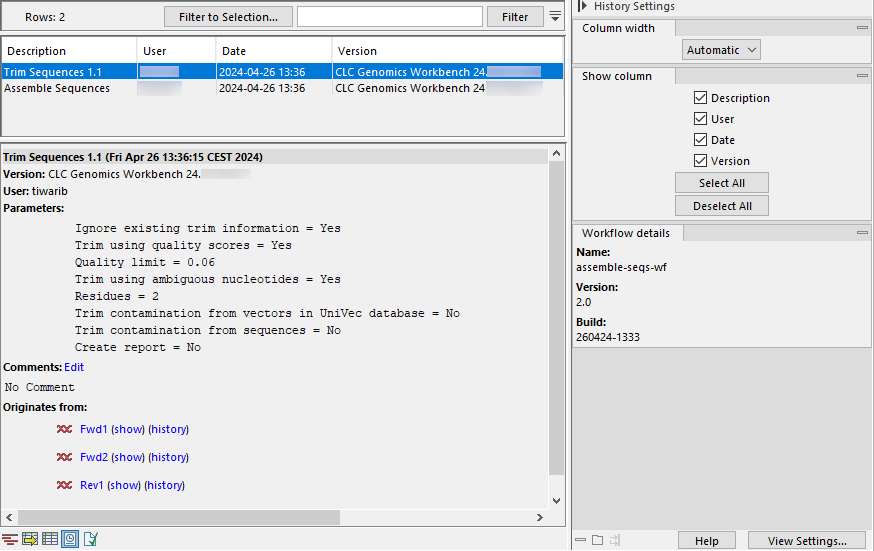Open the checkmark document view icon

point(90,540)
